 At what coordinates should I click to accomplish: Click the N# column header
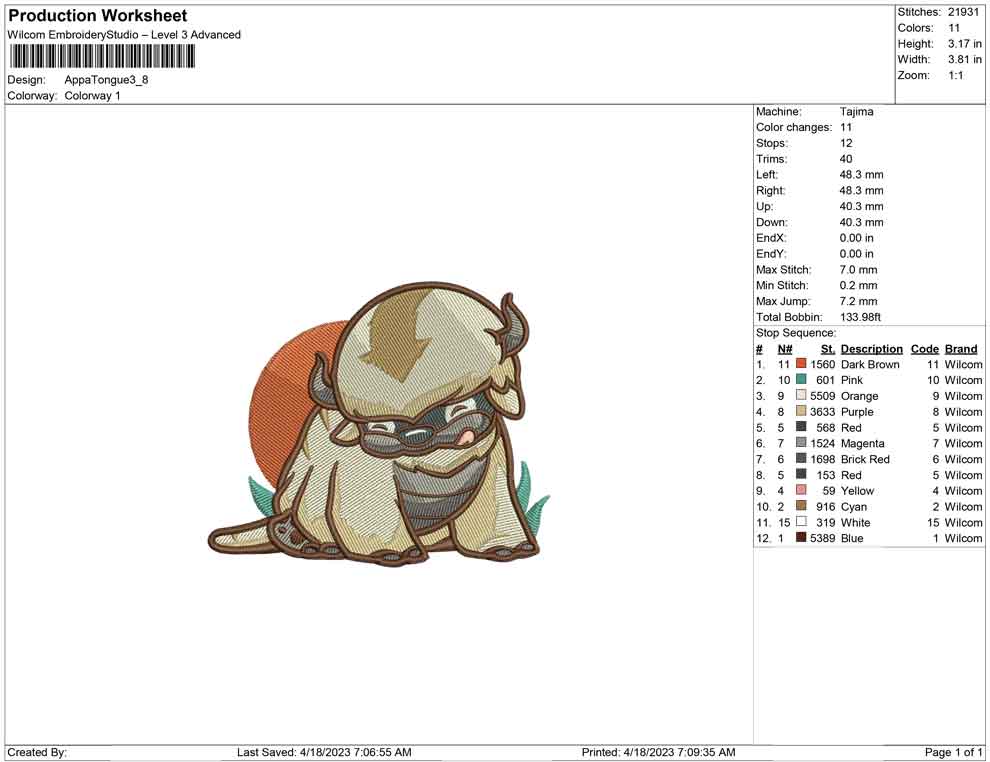point(785,349)
